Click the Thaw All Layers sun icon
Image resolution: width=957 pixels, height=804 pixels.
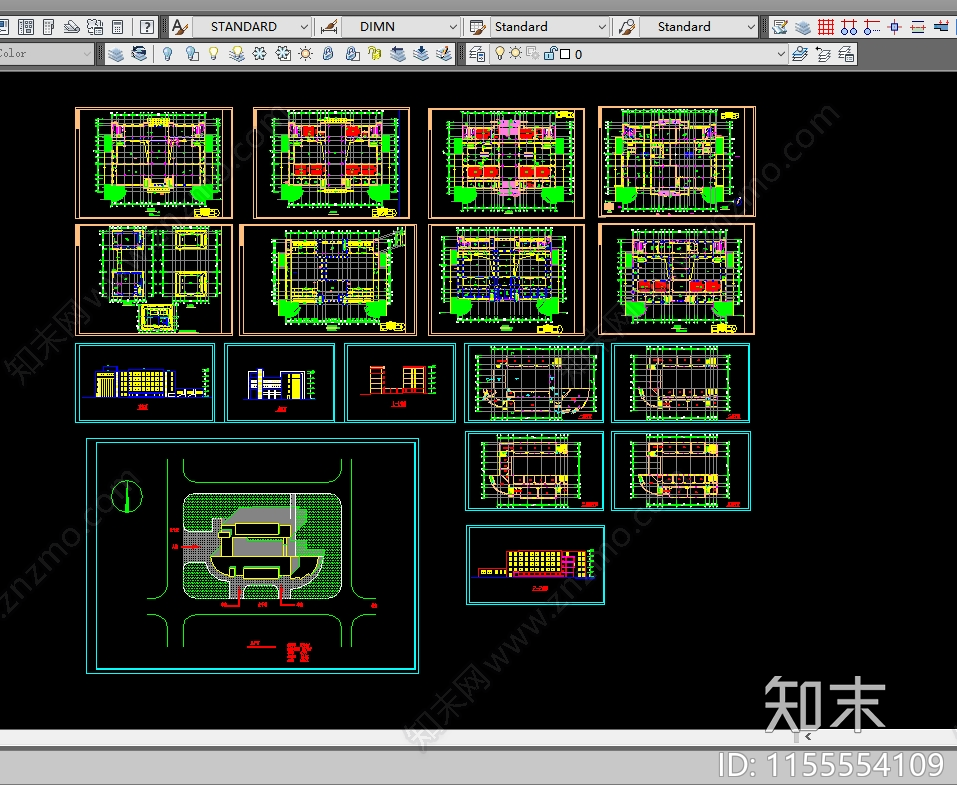306,54
